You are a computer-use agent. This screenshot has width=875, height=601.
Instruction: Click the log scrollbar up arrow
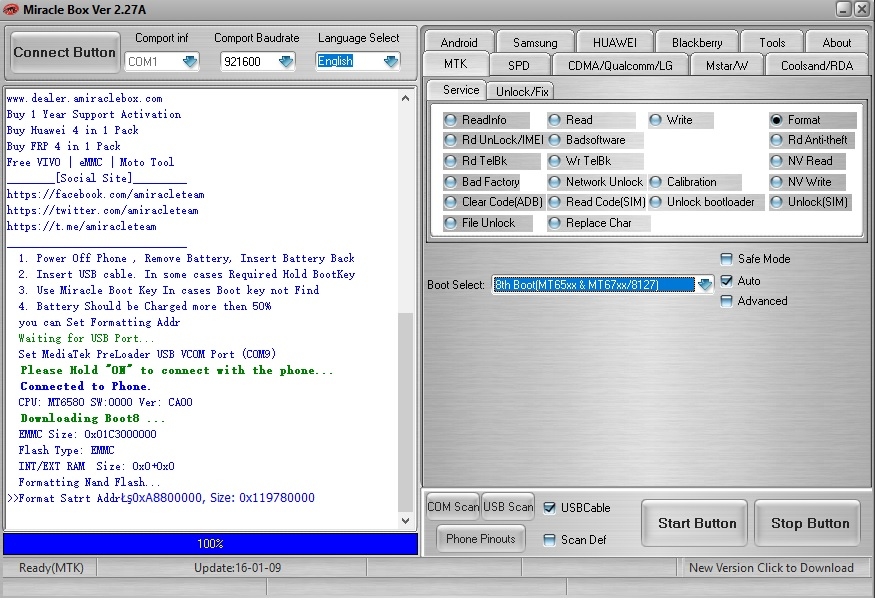pos(406,98)
